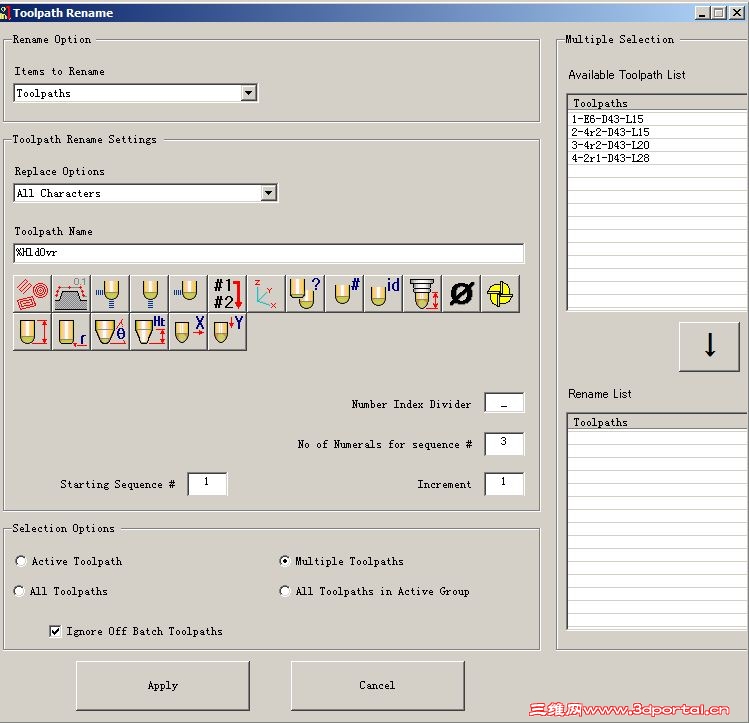The height and width of the screenshot is (723, 749).
Task: Insert tool type question mark icon
Action: pyautogui.click(x=305, y=294)
